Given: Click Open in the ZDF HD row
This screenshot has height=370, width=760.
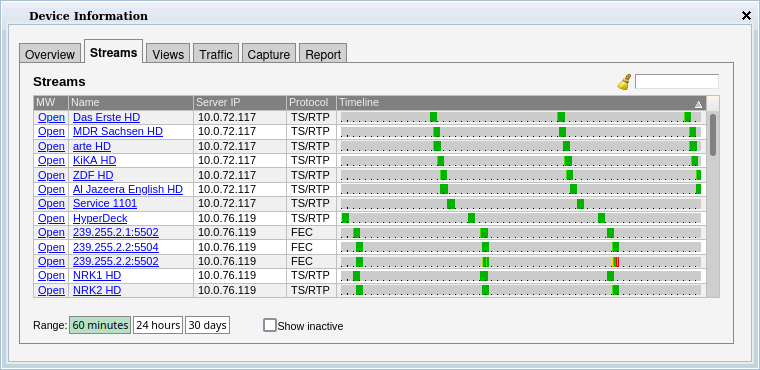Looking at the screenshot, I should (51, 175).
